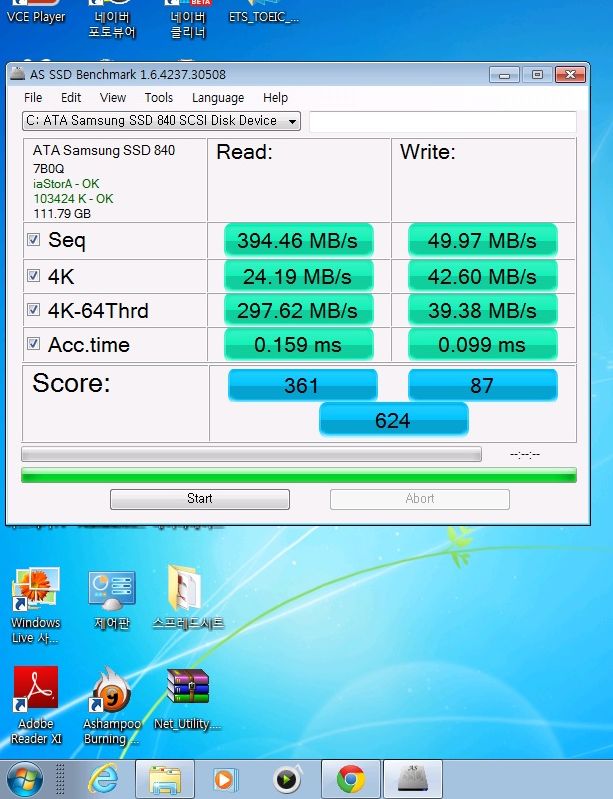Open the Tools menu

158,97
